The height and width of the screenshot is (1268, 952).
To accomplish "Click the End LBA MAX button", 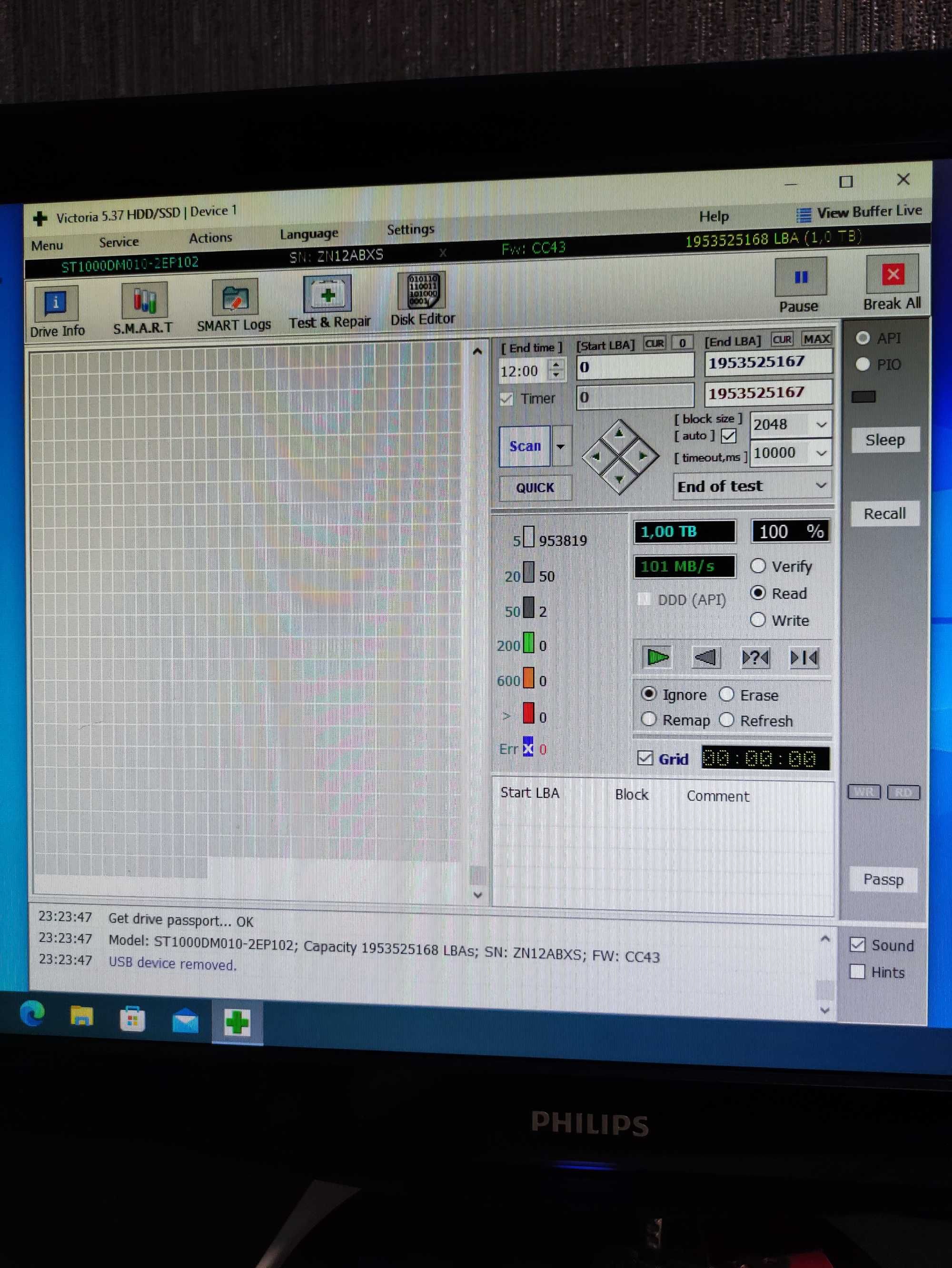I will [816, 339].
